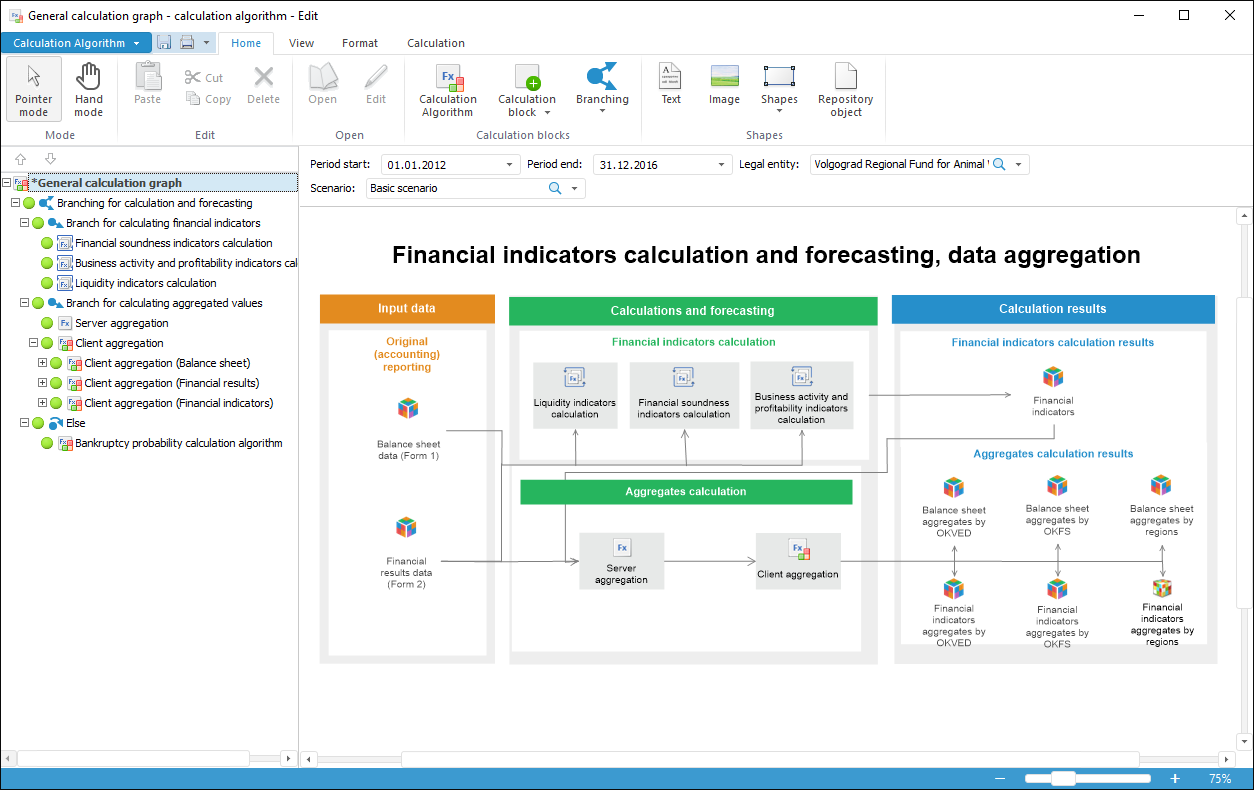Screen dimensions: 1254x790
Task: Insert a Repository object
Action: click(846, 90)
